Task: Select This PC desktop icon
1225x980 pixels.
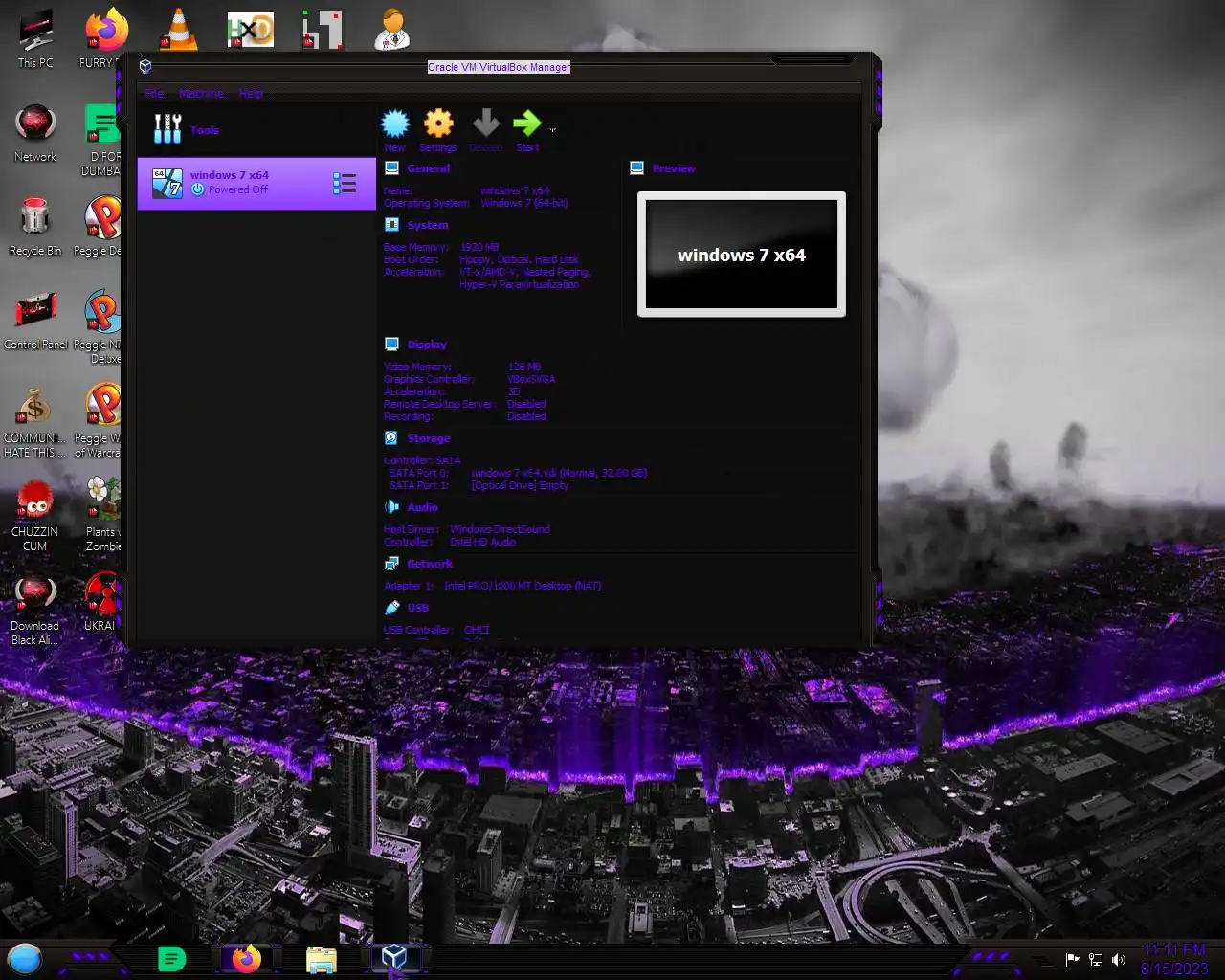Action: tap(35, 40)
